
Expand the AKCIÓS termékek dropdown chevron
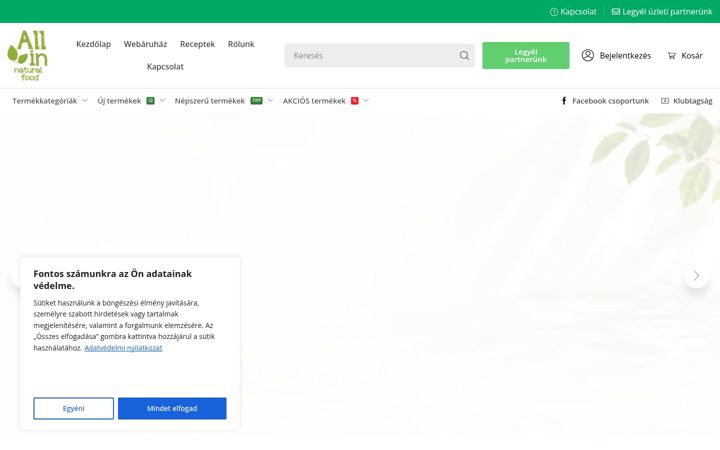click(x=366, y=101)
